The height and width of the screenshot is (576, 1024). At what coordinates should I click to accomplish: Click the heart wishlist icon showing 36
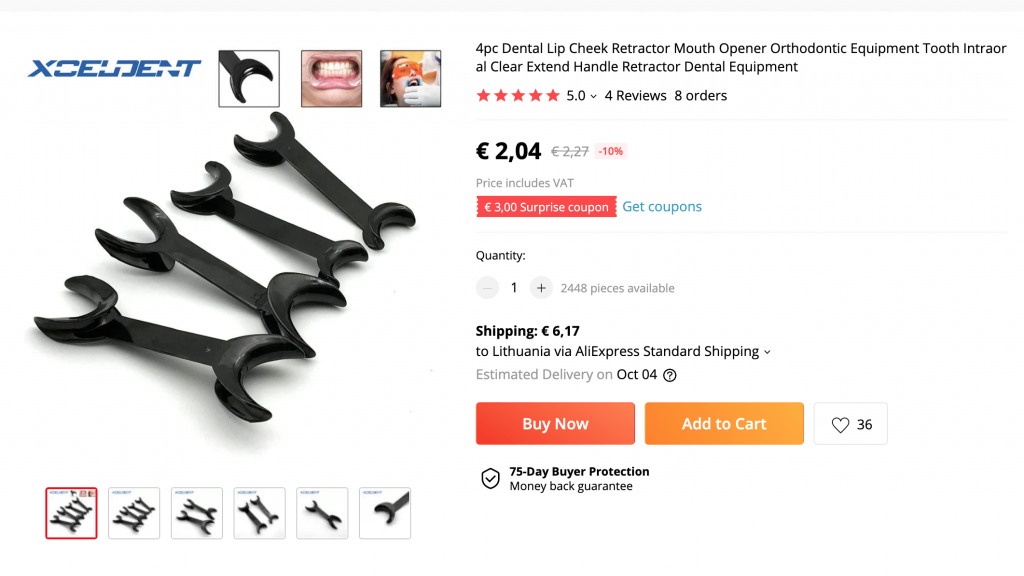(840, 424)
